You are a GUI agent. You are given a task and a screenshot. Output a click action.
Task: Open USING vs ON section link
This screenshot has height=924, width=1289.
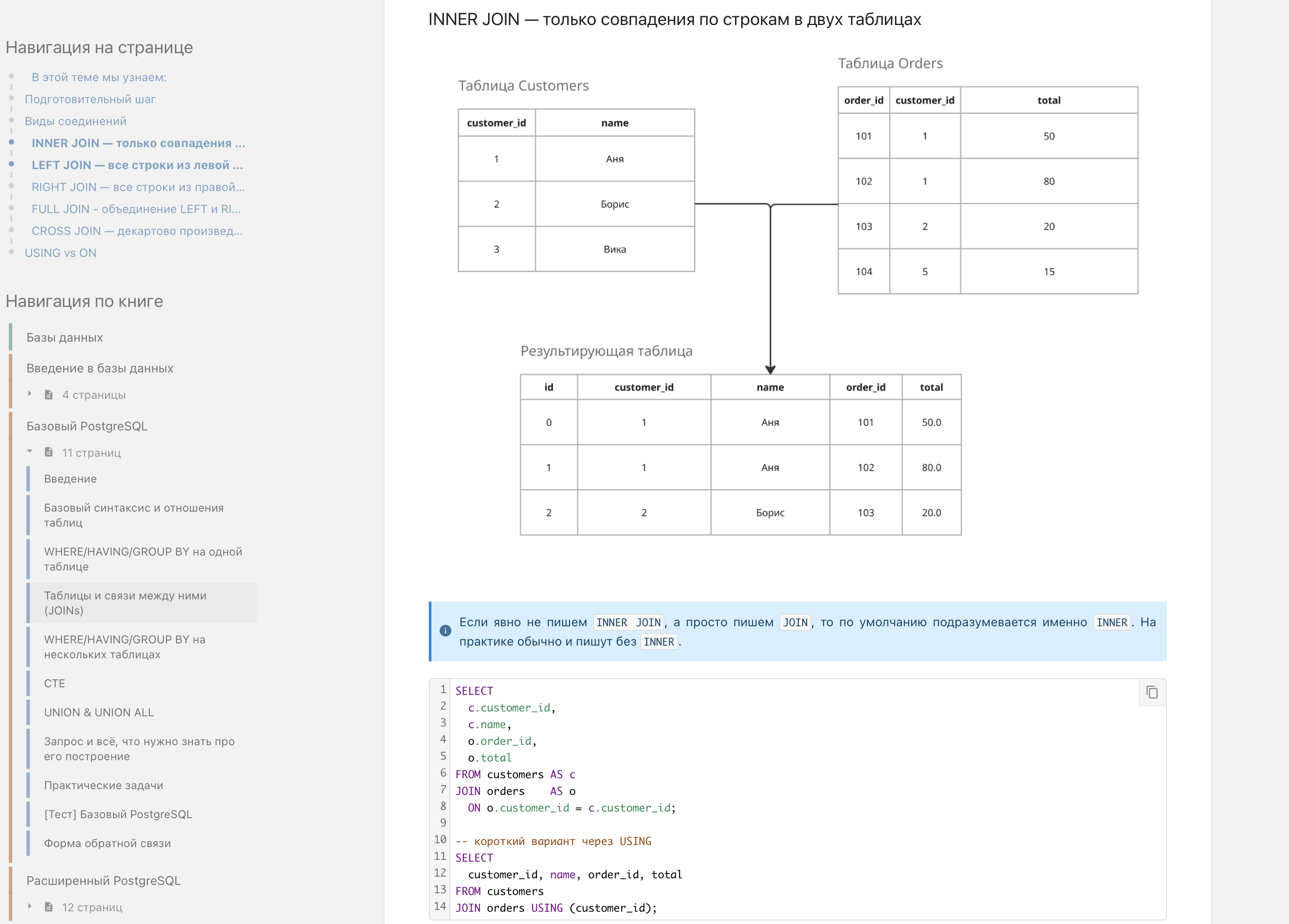[60, 253]
